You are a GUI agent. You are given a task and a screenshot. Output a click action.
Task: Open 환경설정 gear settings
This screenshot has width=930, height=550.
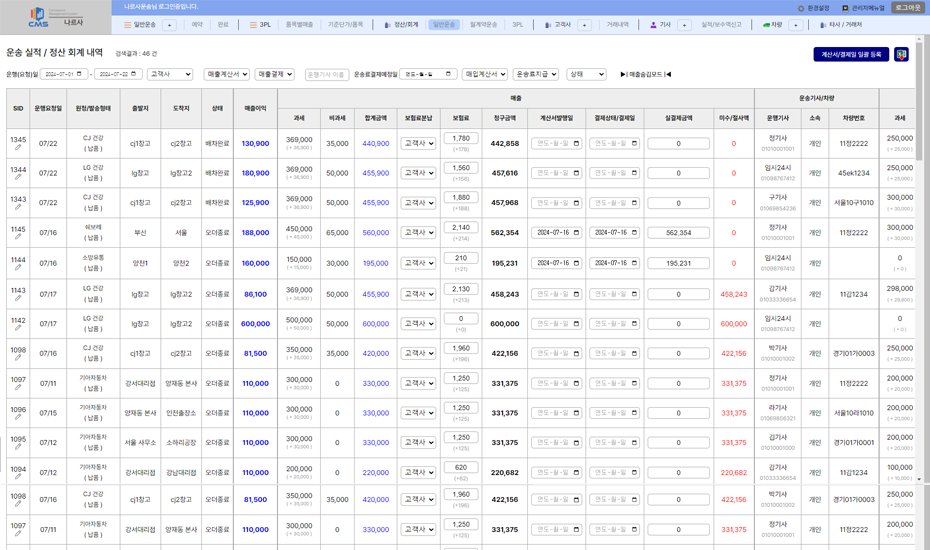(x=813, y=8)
